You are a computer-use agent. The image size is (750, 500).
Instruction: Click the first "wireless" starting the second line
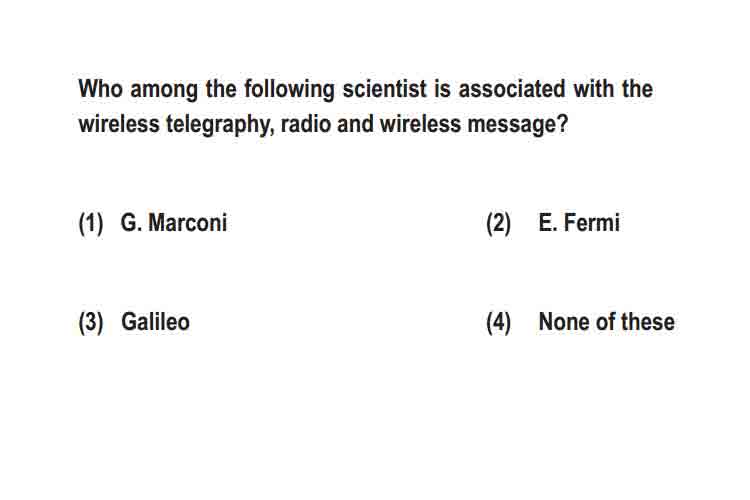point(119,124)
